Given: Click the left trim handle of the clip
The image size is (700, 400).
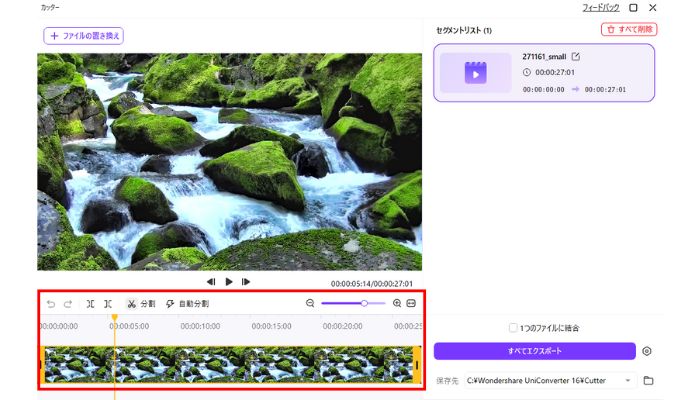Looking at the screenshot, I should (x=42, y=365).
